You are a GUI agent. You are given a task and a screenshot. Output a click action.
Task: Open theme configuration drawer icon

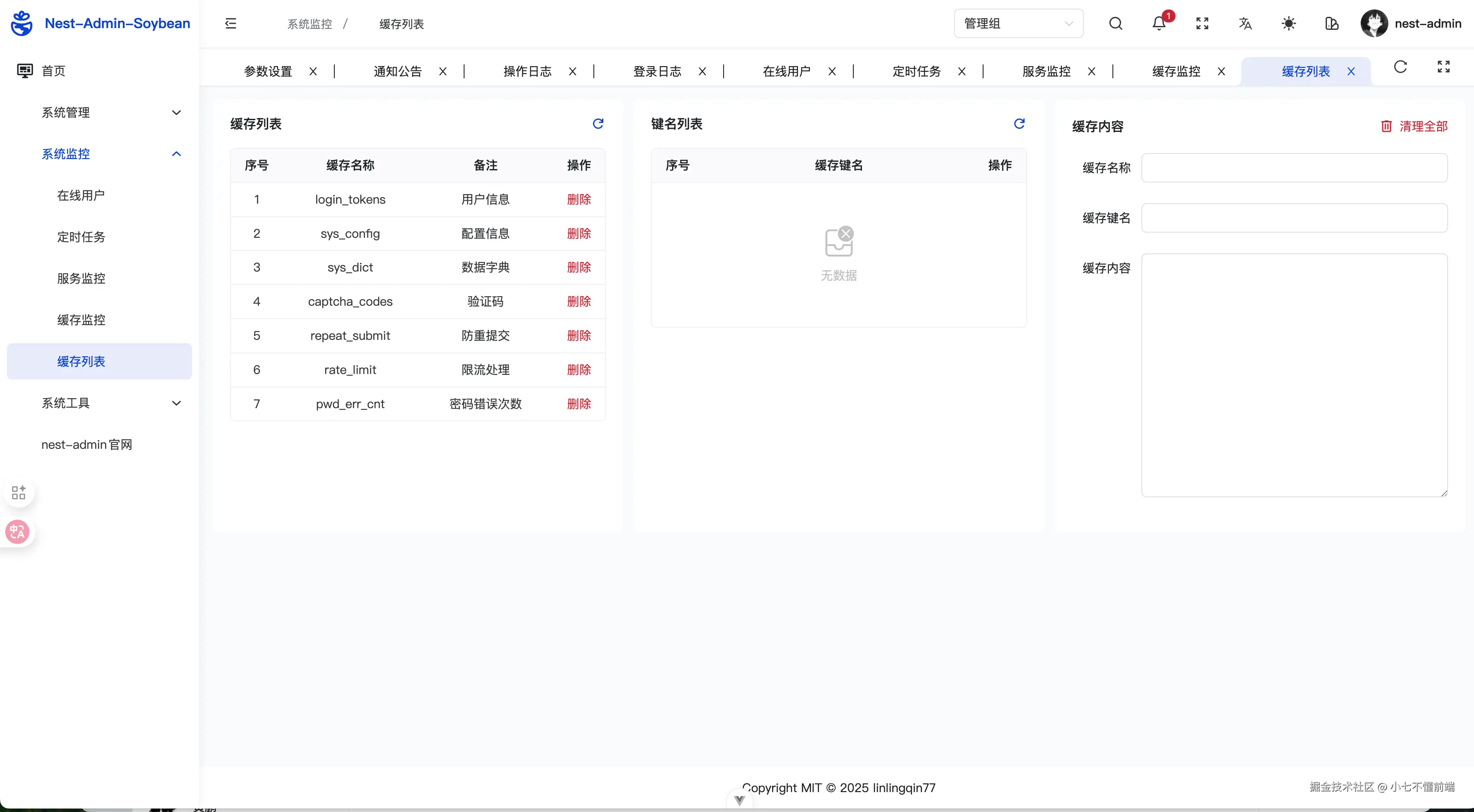pos(1332,23)
